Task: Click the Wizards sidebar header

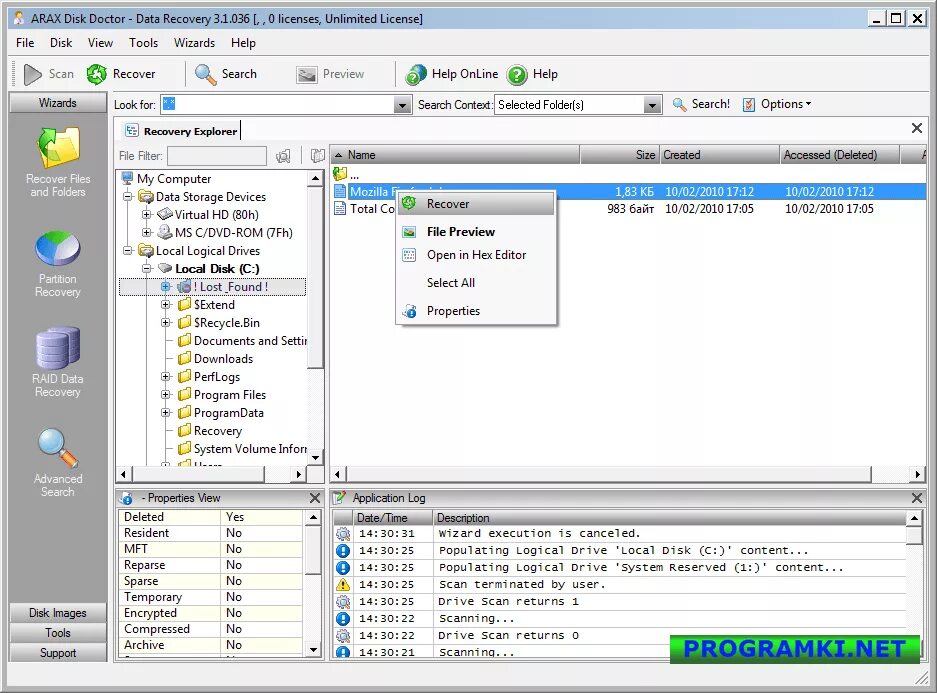Action: click(58, 103)
